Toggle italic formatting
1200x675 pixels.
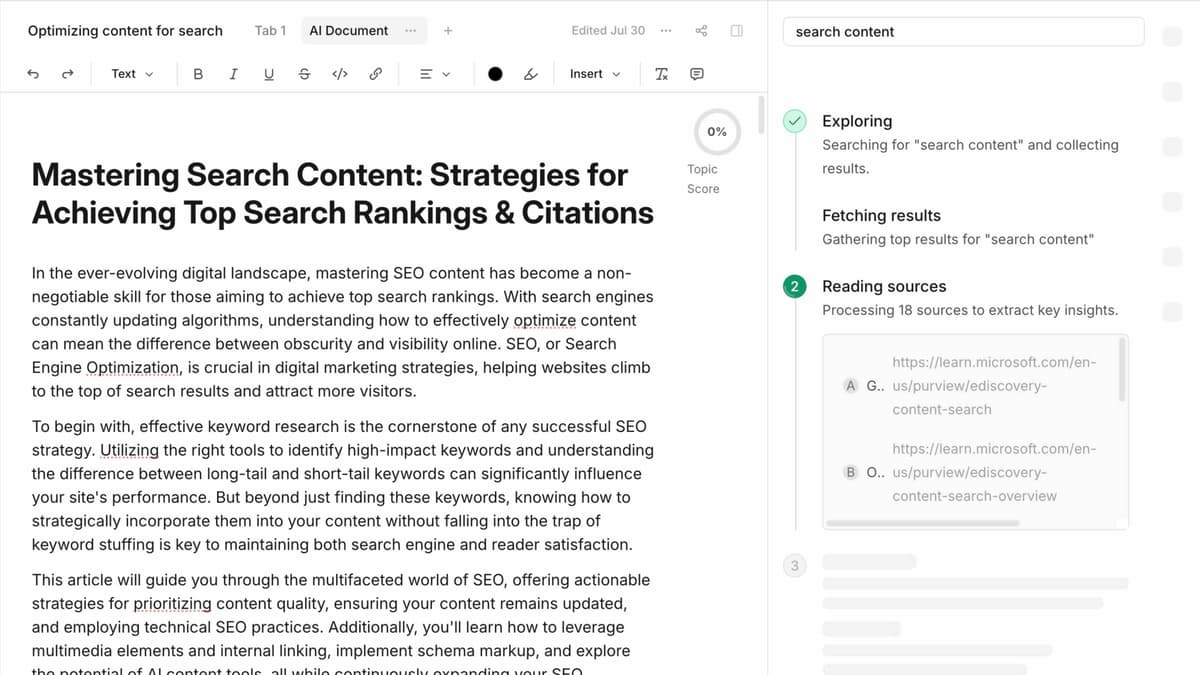click(x=233, y=74)
